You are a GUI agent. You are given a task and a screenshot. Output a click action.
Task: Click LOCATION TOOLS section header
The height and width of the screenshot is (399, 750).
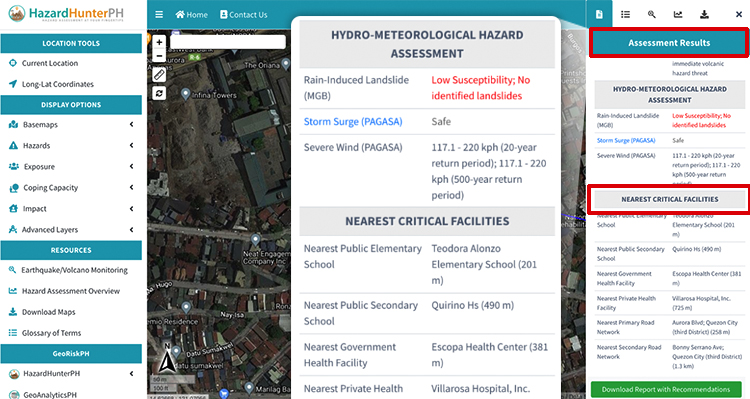[x=71, y=44]
